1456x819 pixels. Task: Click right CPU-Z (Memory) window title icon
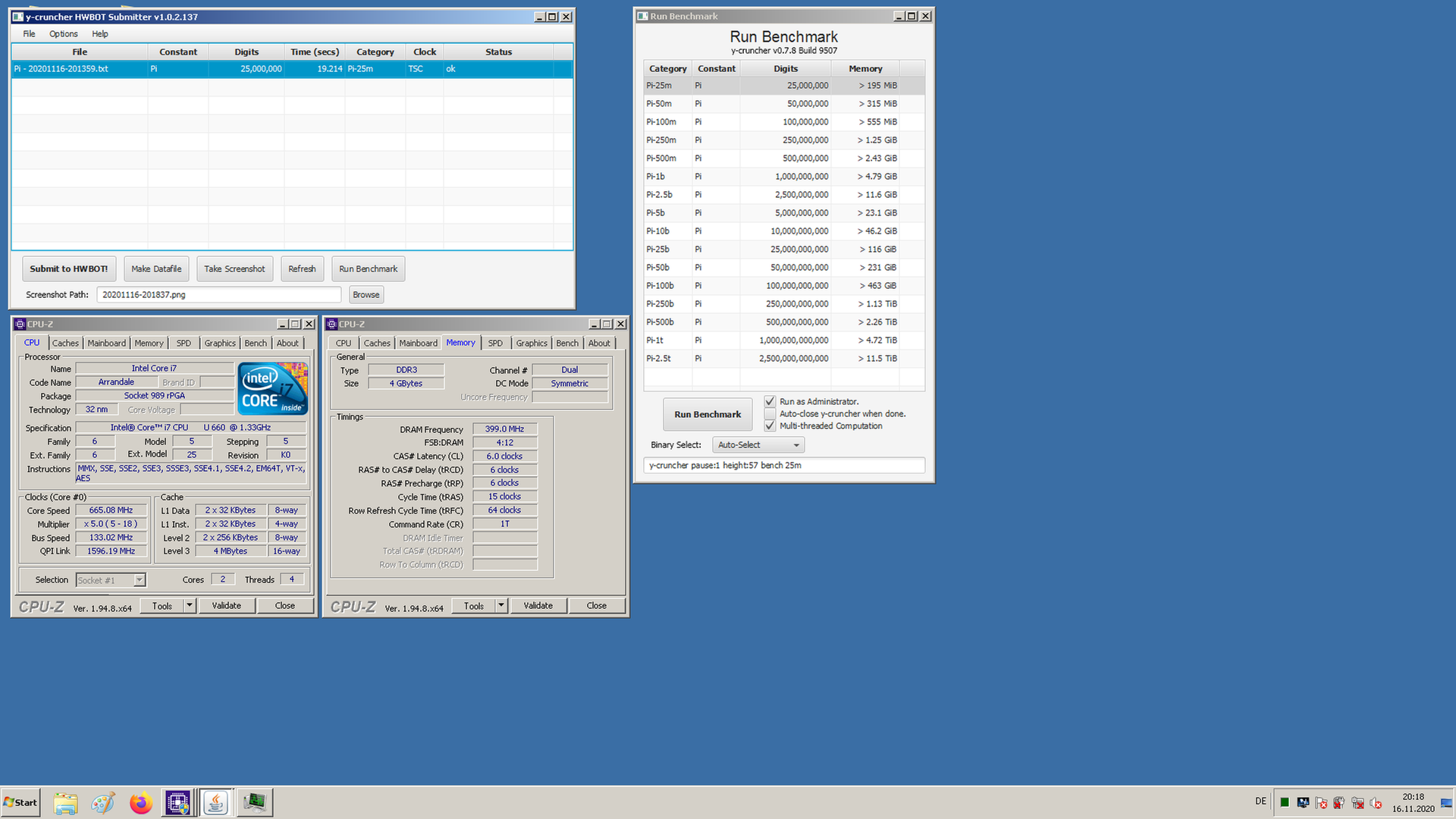[x=331, y=324]
